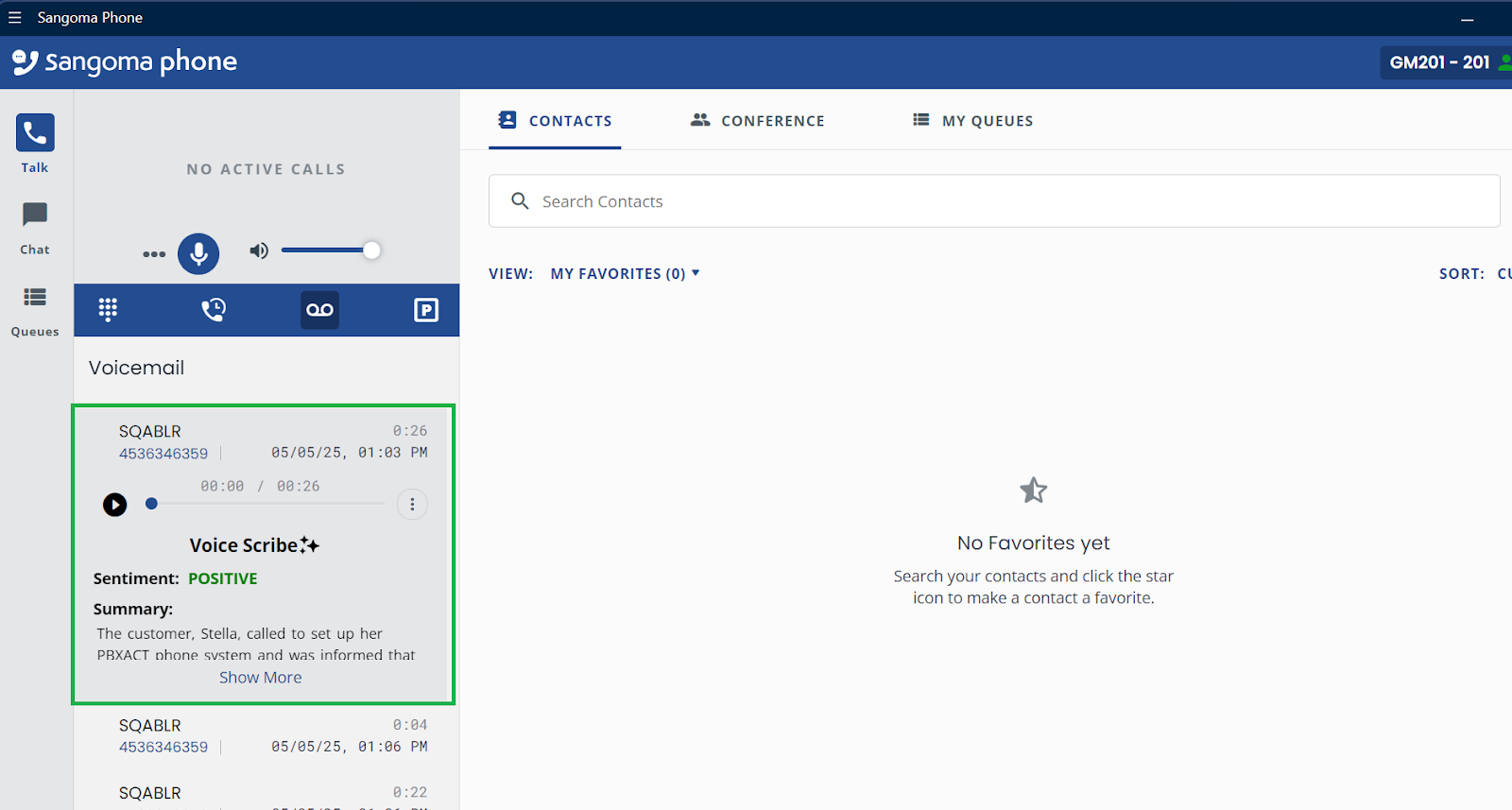Image resolution: width=1512 pixels, height=810 pixels.
Task: Open the dialpad tab
Action: coord(108,310)
